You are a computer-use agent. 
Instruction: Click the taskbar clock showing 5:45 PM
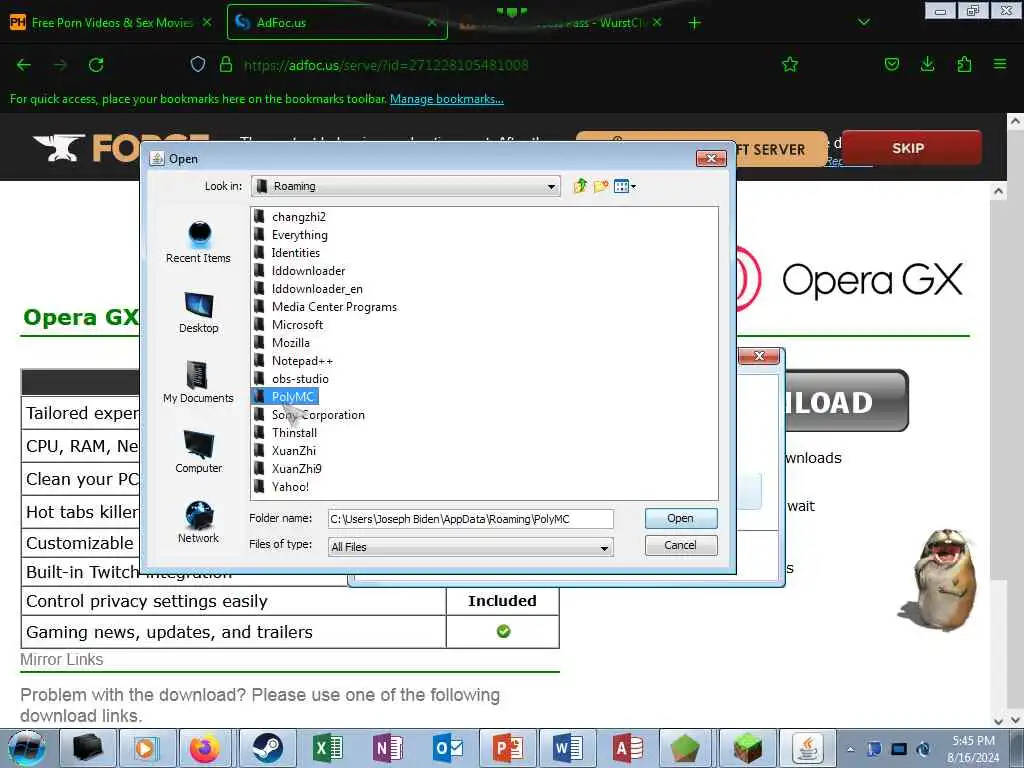(973, 741)
